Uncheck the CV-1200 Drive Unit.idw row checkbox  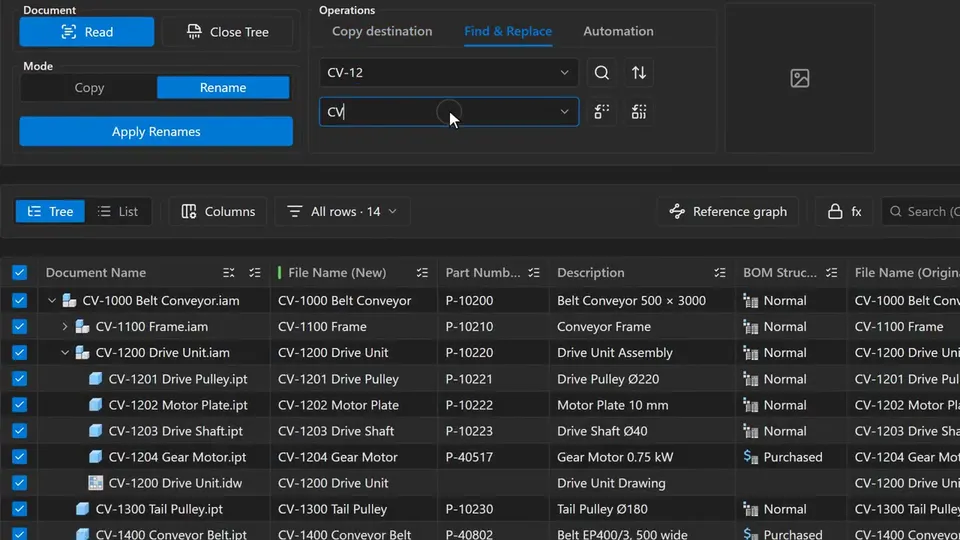(20, 482)
